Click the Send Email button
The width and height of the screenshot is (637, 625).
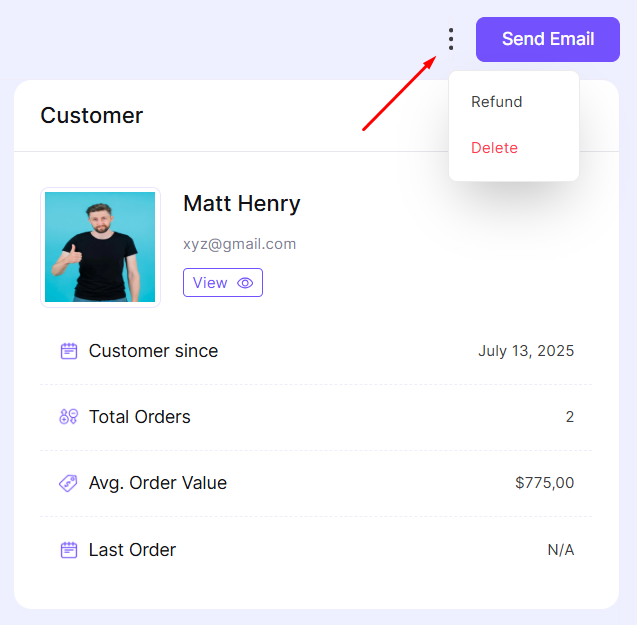[548, 39]
